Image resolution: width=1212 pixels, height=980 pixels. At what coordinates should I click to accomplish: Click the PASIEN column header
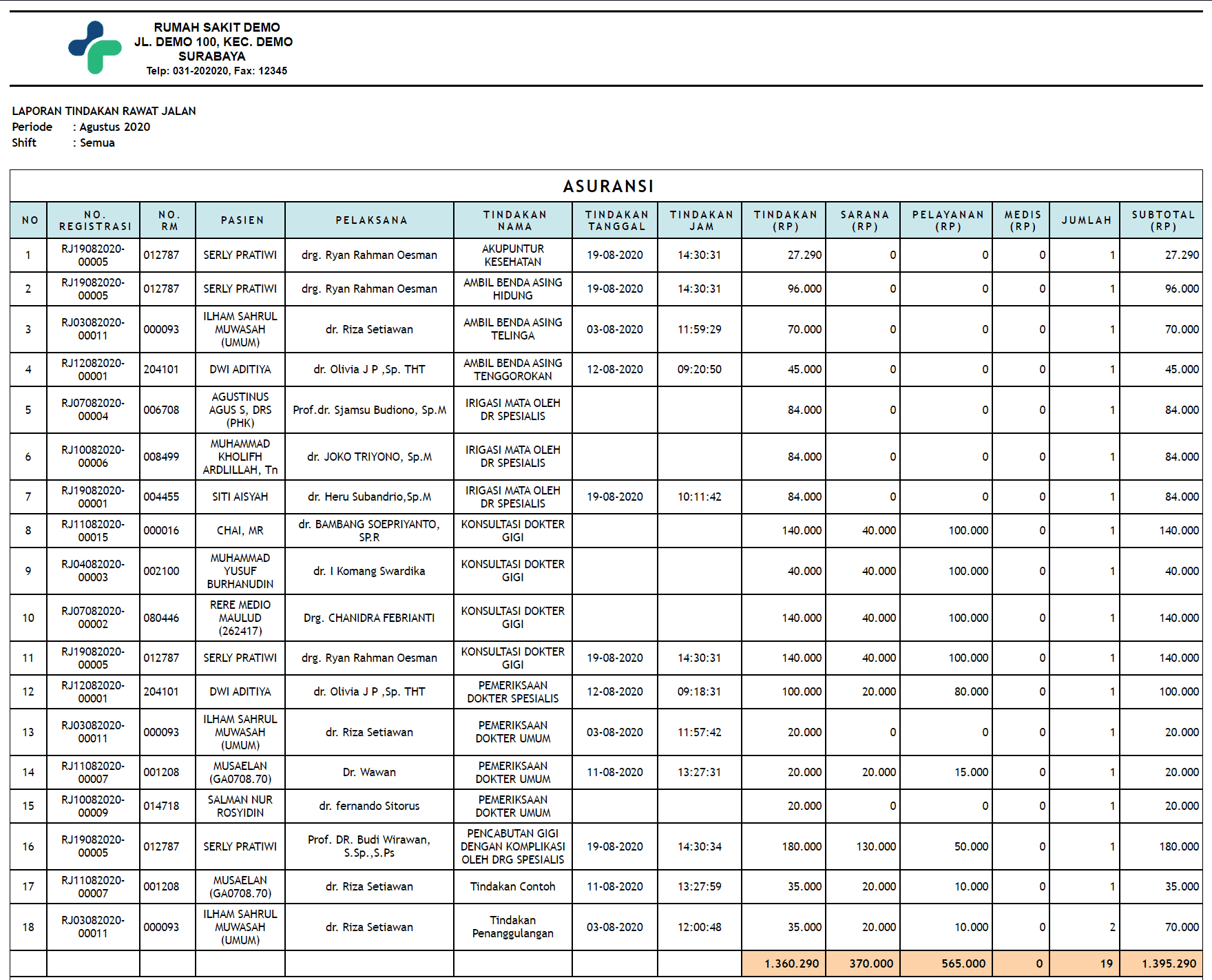242,220
